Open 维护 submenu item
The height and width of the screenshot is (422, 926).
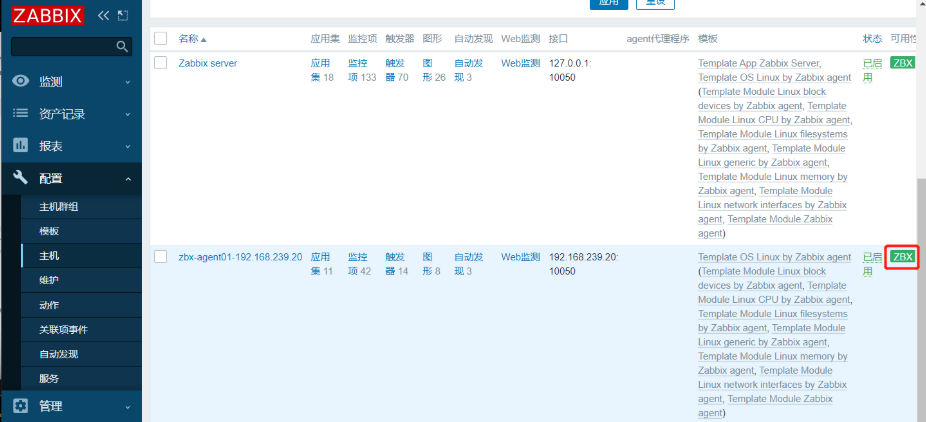click(49, 280)
